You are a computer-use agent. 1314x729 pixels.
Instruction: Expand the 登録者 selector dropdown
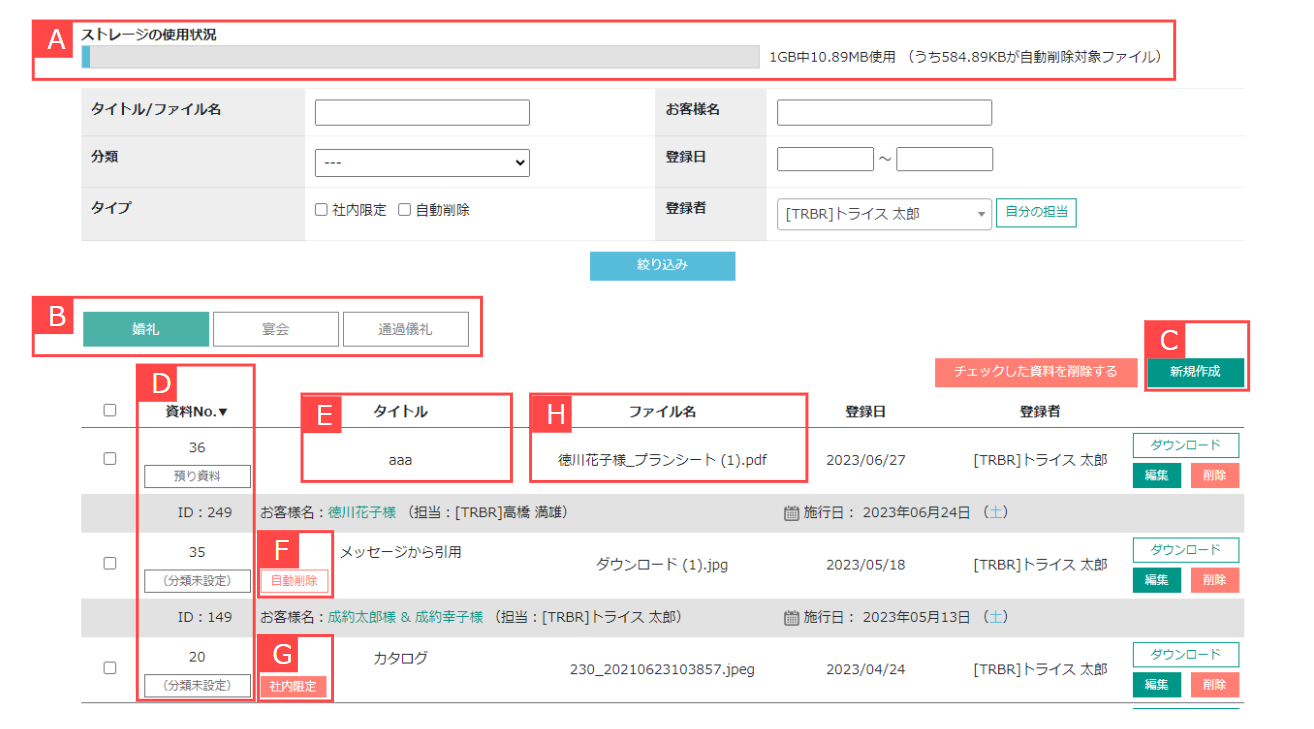pyautogui.click(x=884, y=214)
